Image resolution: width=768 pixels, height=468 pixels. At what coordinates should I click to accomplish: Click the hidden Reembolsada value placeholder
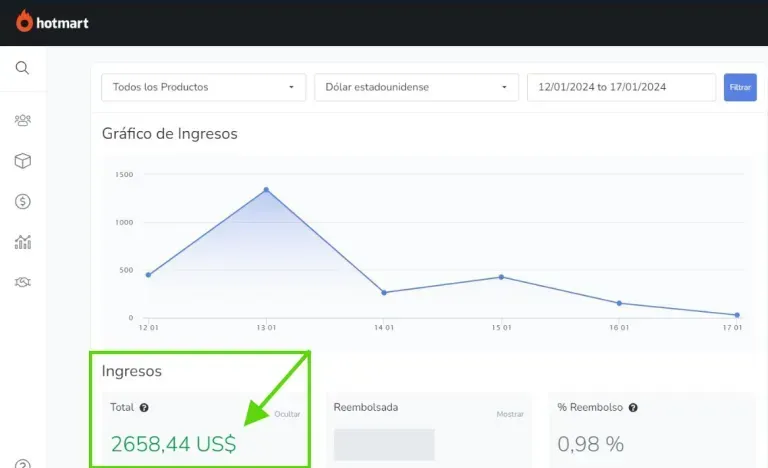tap(384, 444)
